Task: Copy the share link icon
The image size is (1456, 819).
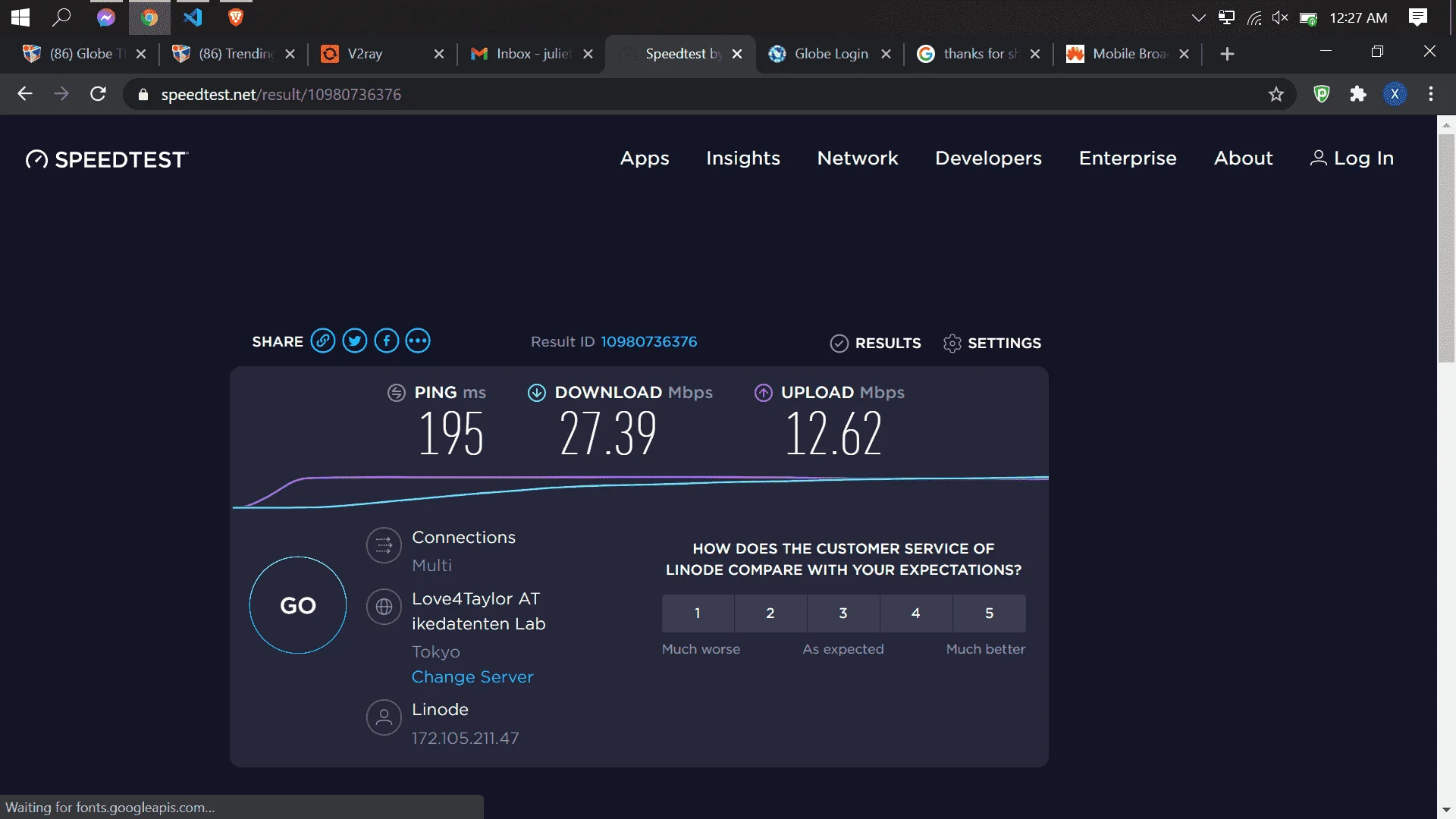Action: coord(323,341)
